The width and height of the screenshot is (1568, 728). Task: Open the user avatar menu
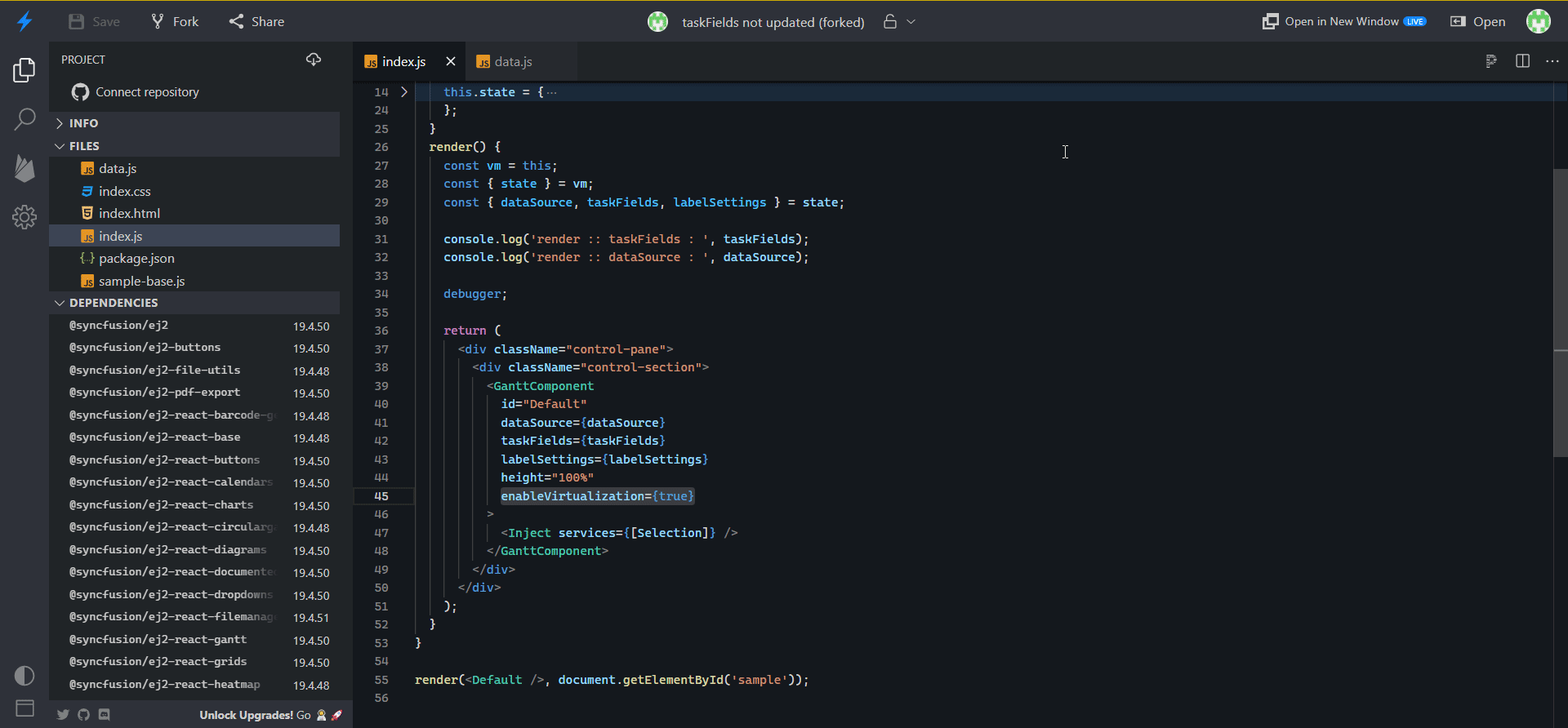[x=1539, y=21]
